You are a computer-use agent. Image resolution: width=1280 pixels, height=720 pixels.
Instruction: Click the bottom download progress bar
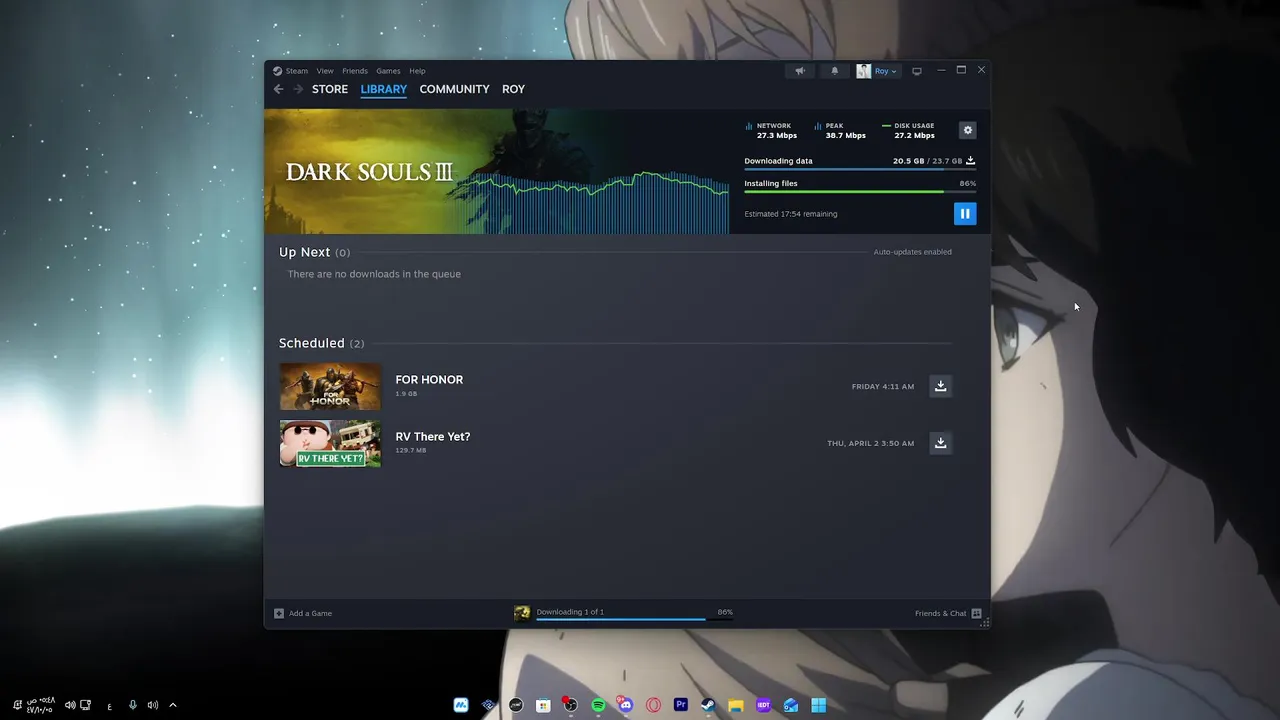[x=634, y=619]
